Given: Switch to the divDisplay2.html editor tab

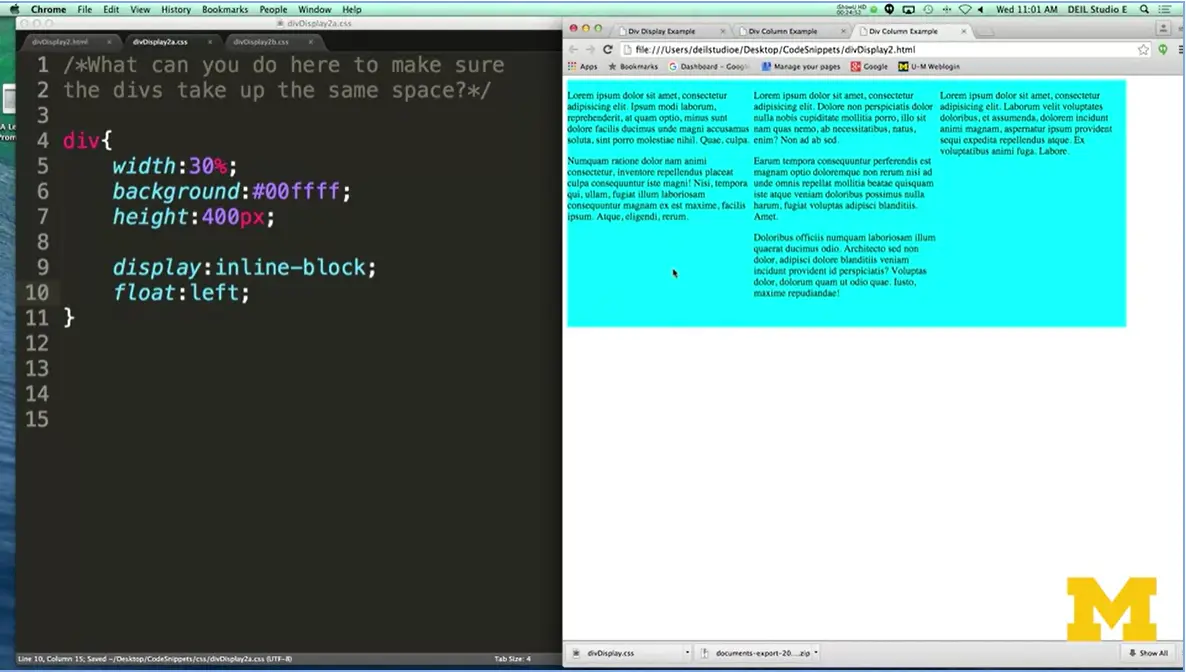Looking at the screenshot, I should [60, 42].
